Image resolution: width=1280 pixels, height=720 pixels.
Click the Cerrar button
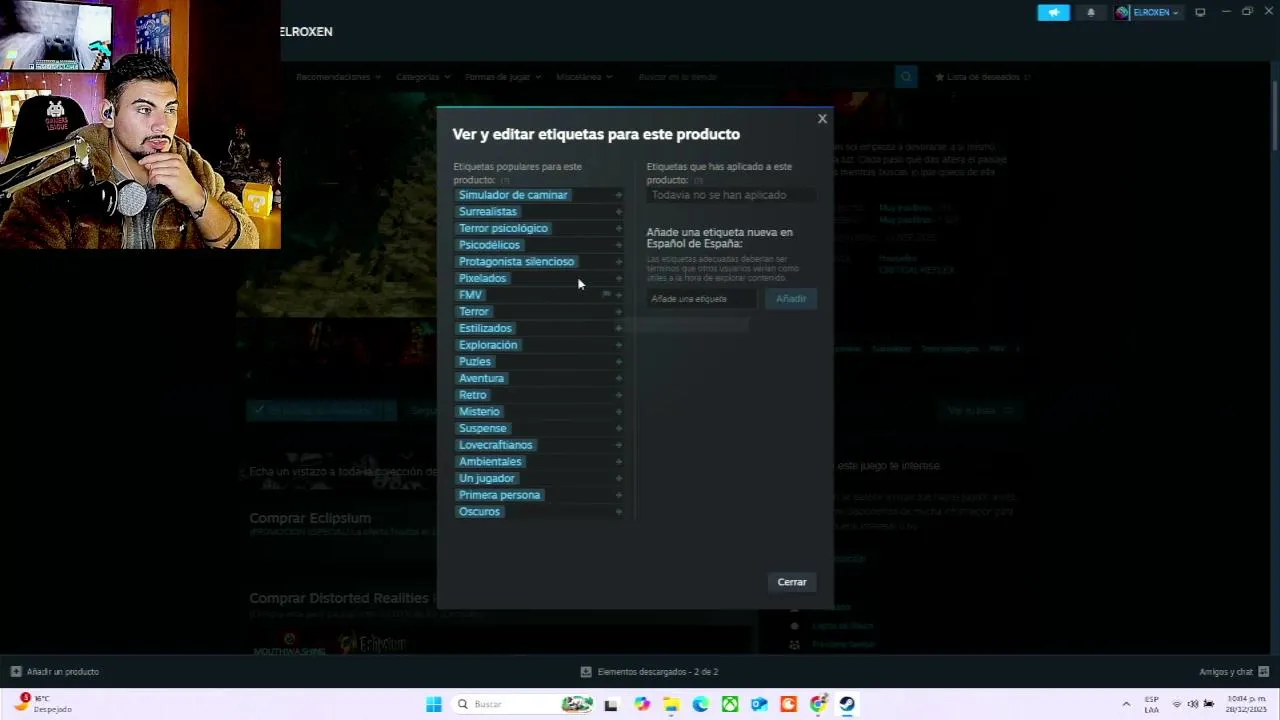coord(792,582)
